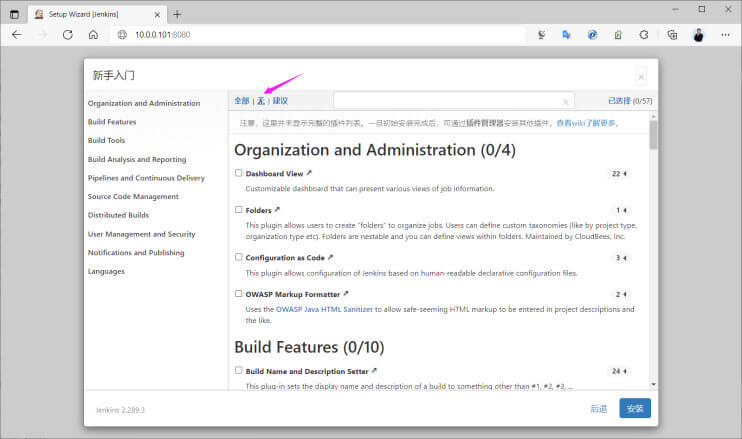This screenshot has width=742, height=439.
Task: Clear the plugin search field
Action: [x=565, y=101]
